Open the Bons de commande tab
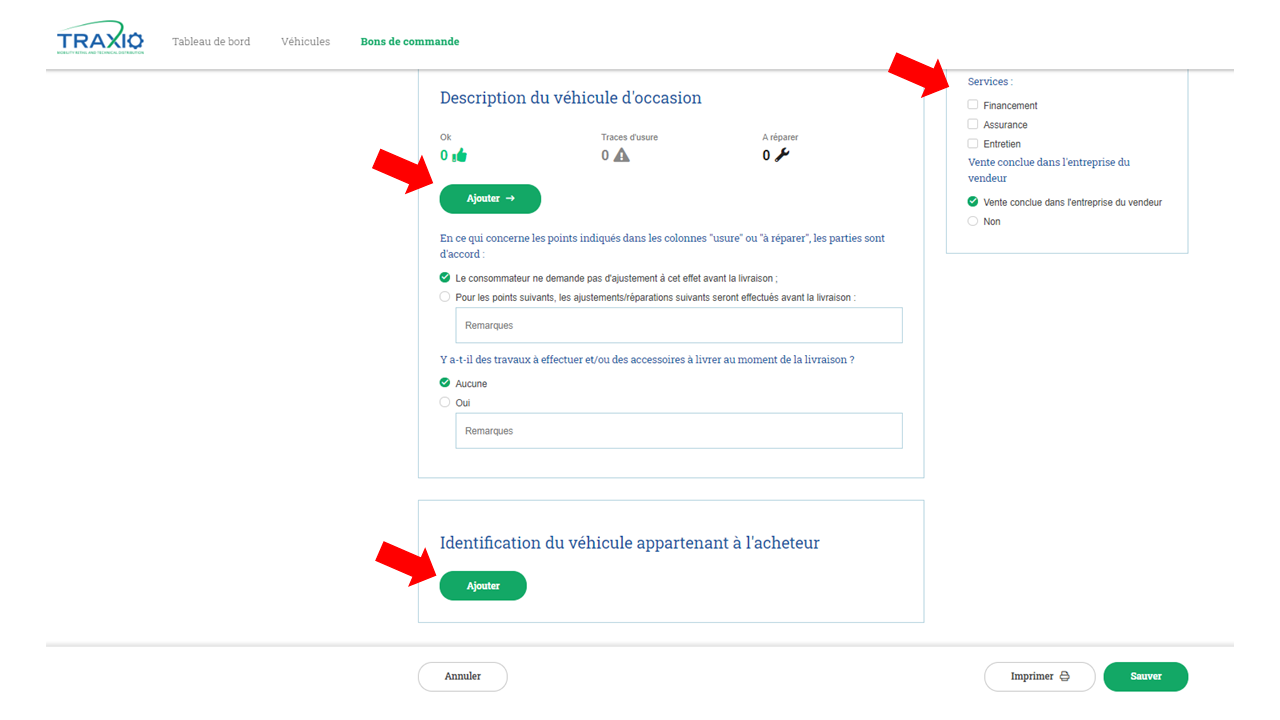This screenshot has width=1280, height=720. click(x=410, y=42)
